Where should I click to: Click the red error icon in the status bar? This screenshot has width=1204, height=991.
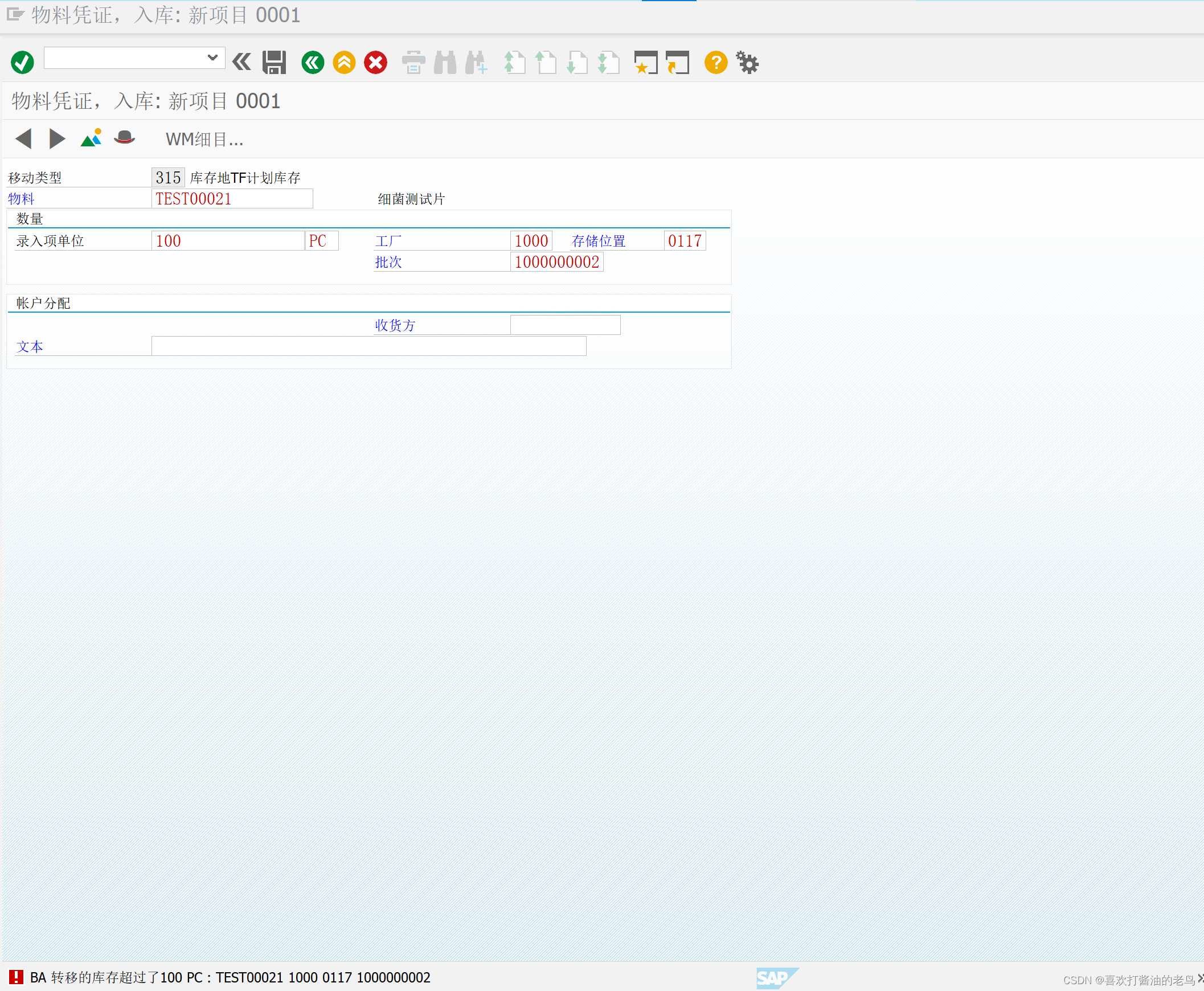point(16,977)
